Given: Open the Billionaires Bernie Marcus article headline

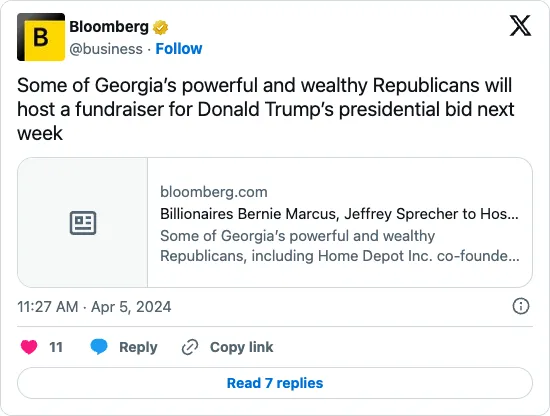Looking at the screenshot, I should pyautogui.click(x=339, y=214).
